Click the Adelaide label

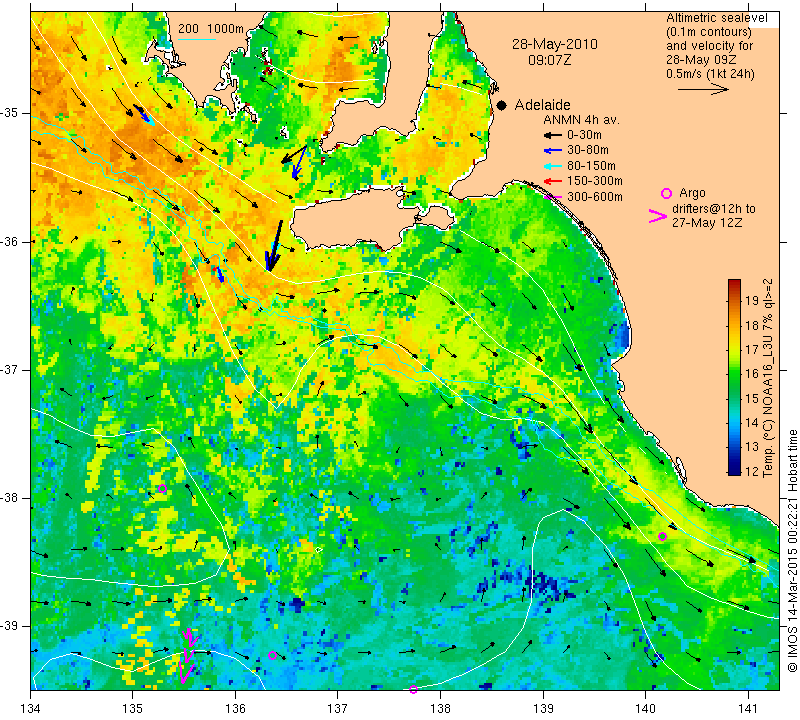pos(542,105)
